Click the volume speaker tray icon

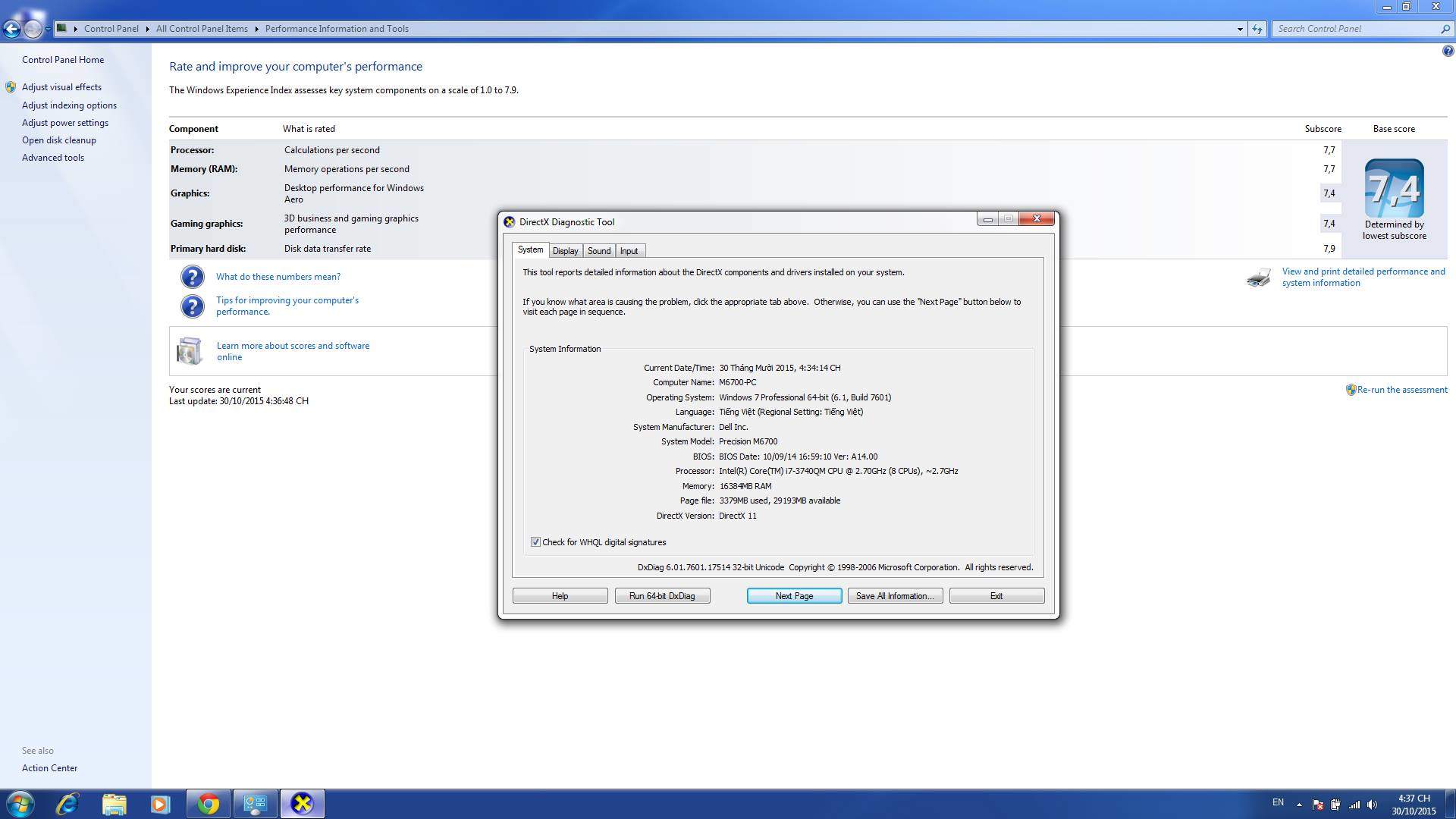pos(1371,805)
